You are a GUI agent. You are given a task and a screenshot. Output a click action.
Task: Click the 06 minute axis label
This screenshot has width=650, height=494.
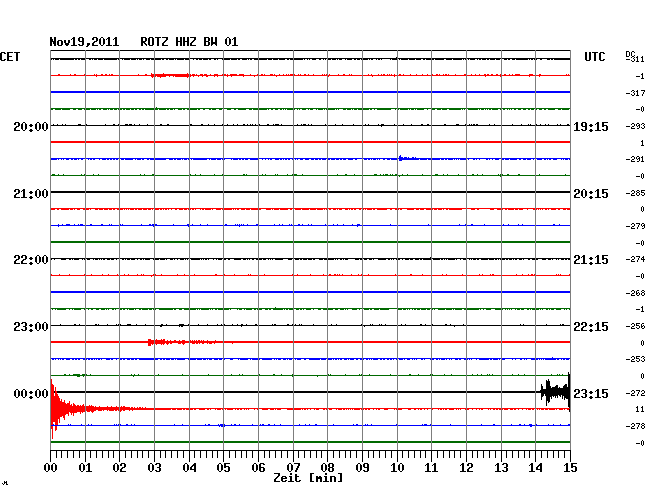258,468
